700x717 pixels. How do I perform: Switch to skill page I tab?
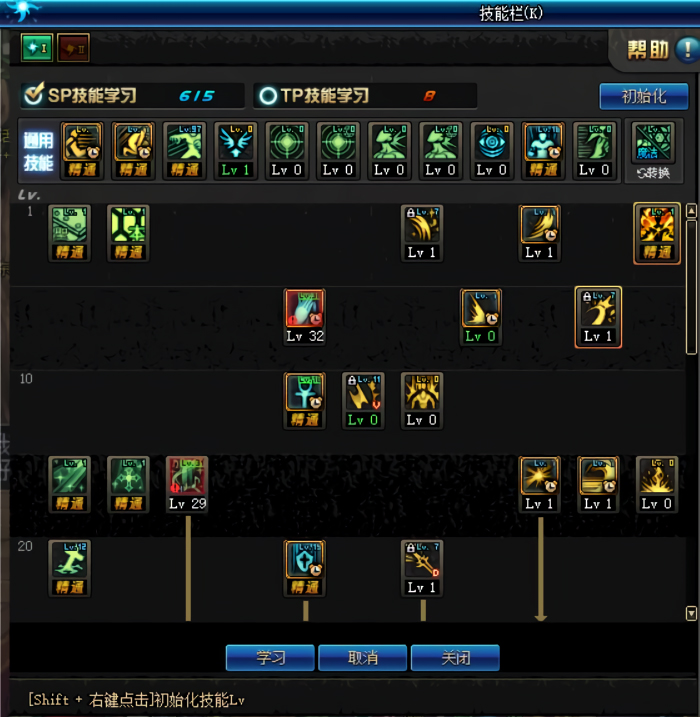coord(37,48)
